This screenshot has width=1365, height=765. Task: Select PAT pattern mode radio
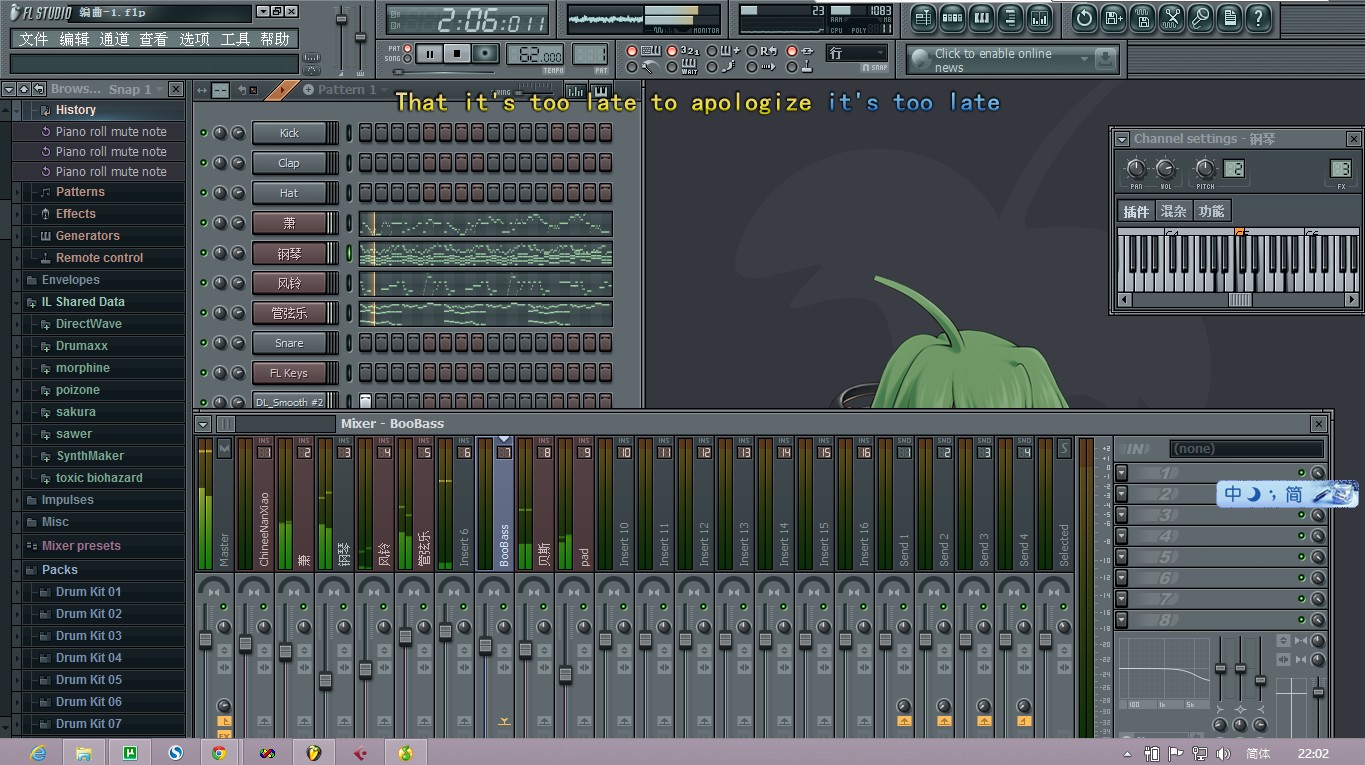[x=408, y=49]
